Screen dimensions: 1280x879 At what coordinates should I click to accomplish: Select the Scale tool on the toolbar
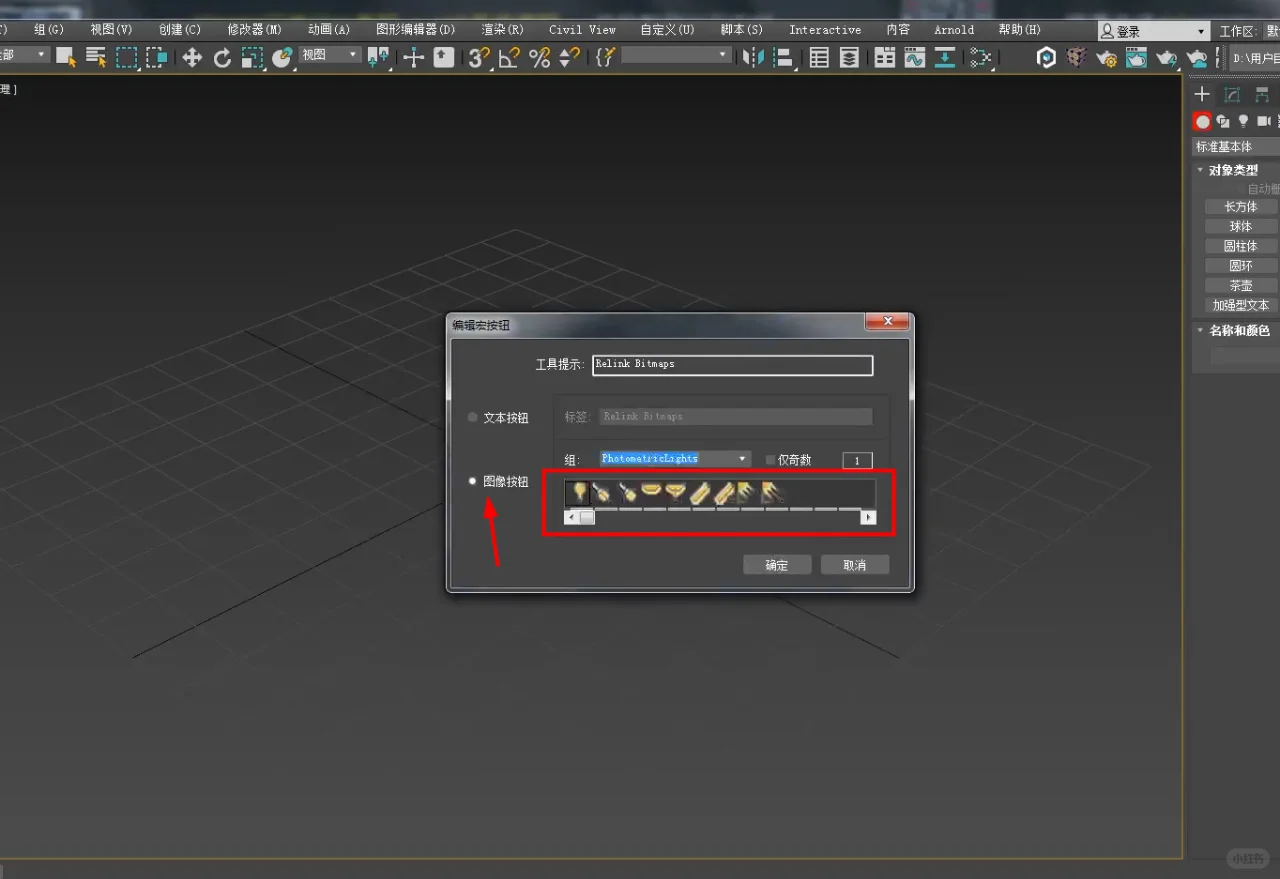253,57
